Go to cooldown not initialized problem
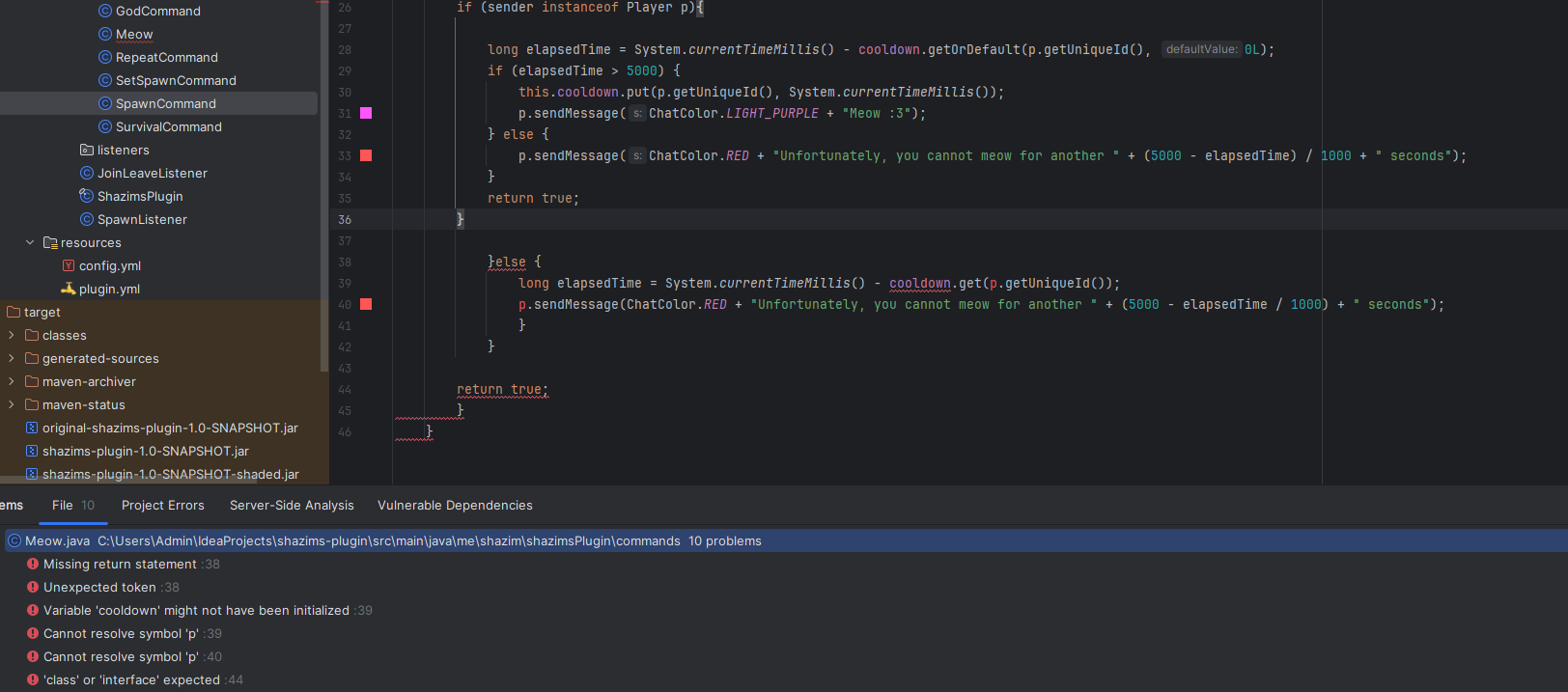 (196, 610)
